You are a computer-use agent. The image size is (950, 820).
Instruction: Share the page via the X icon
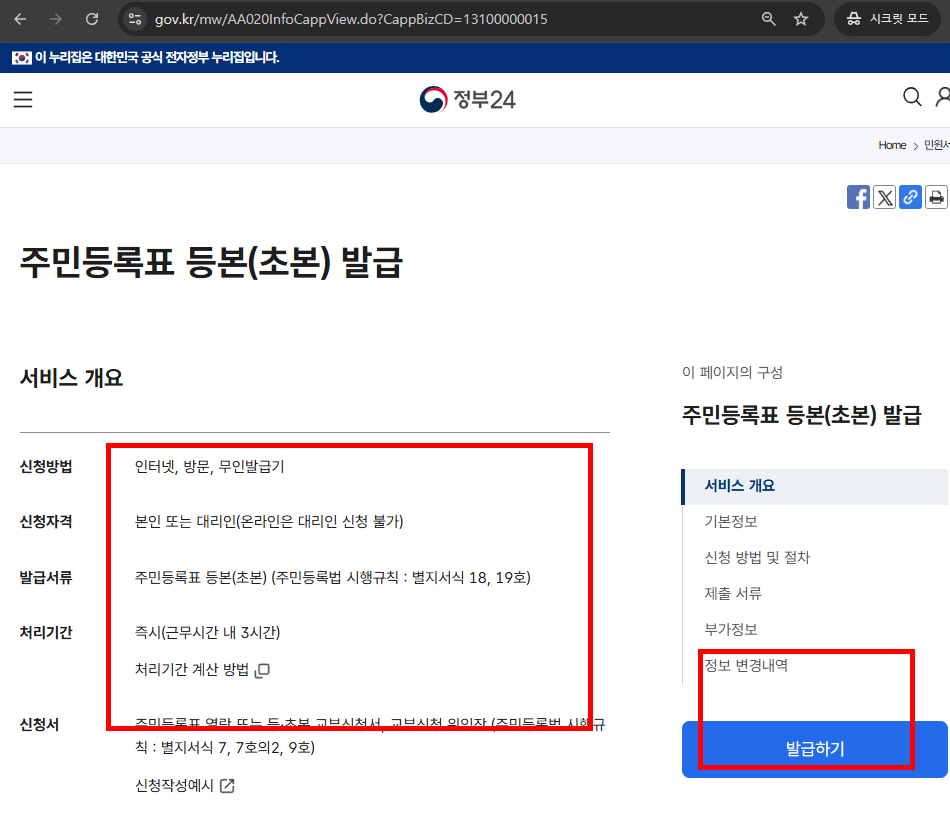(x=884, y=197)
